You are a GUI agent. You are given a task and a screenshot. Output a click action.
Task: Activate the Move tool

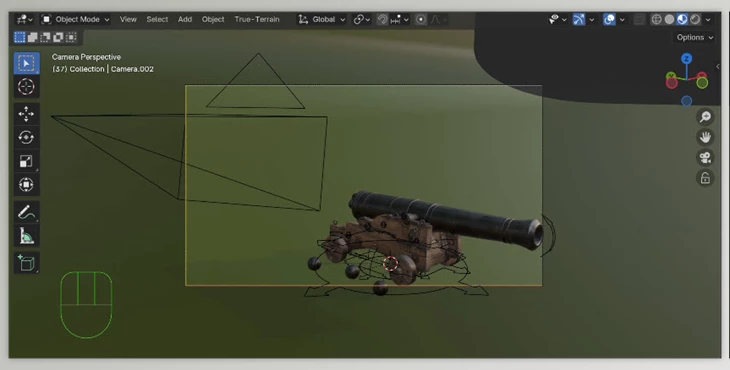click(27, 114)
